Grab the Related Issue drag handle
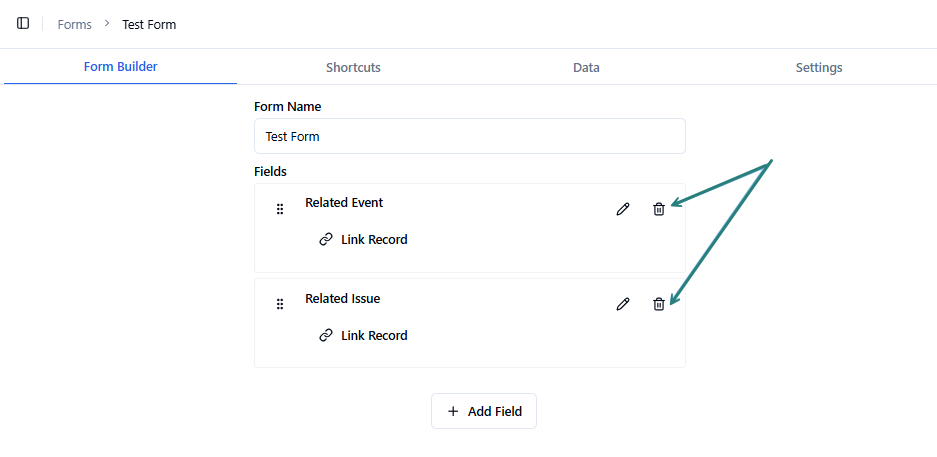The height and width of the screenshot is (457, 937). [280, 304]
